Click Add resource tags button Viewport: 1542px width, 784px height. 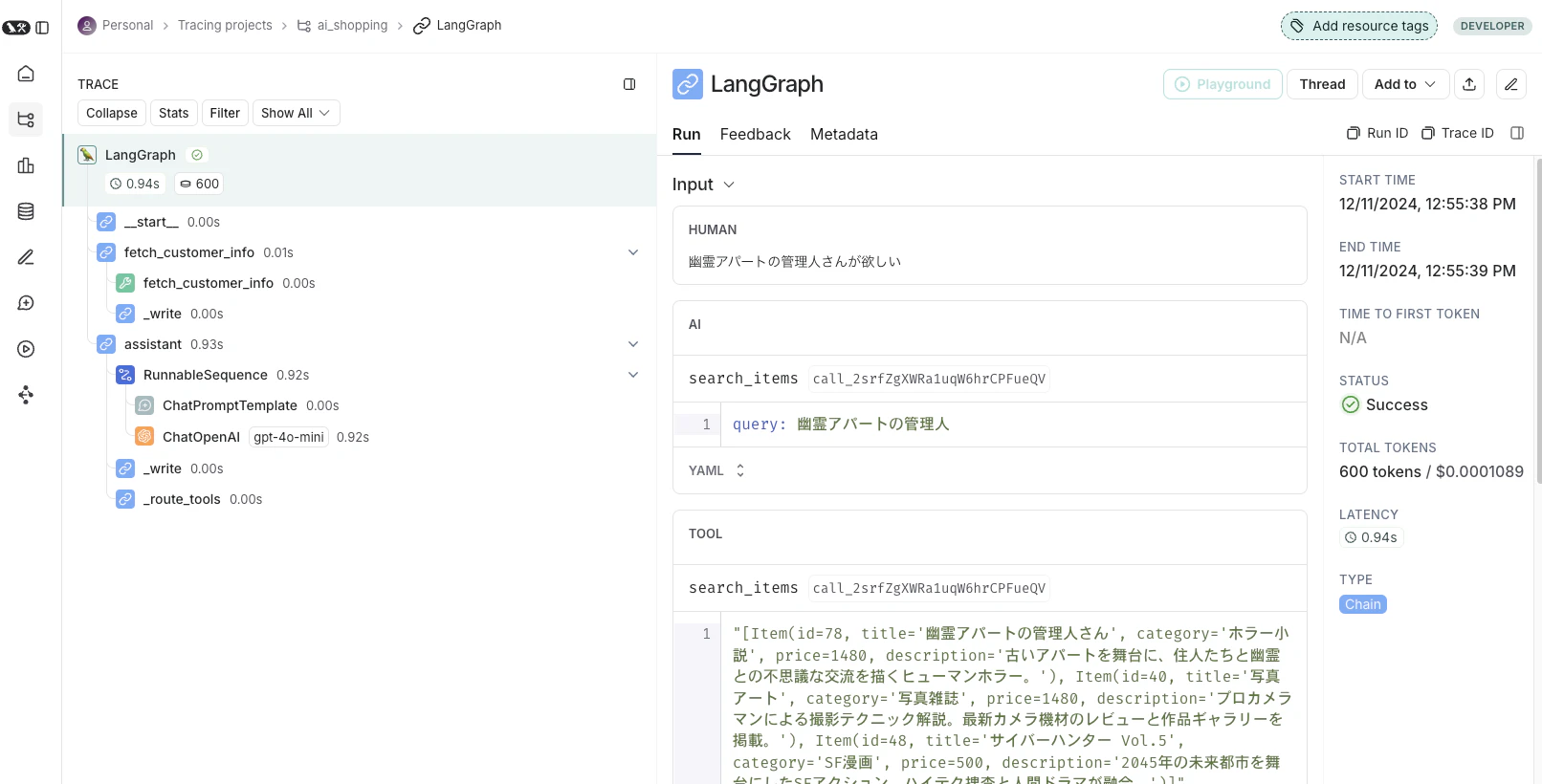pyautogui.click(x=1359, y=26)
